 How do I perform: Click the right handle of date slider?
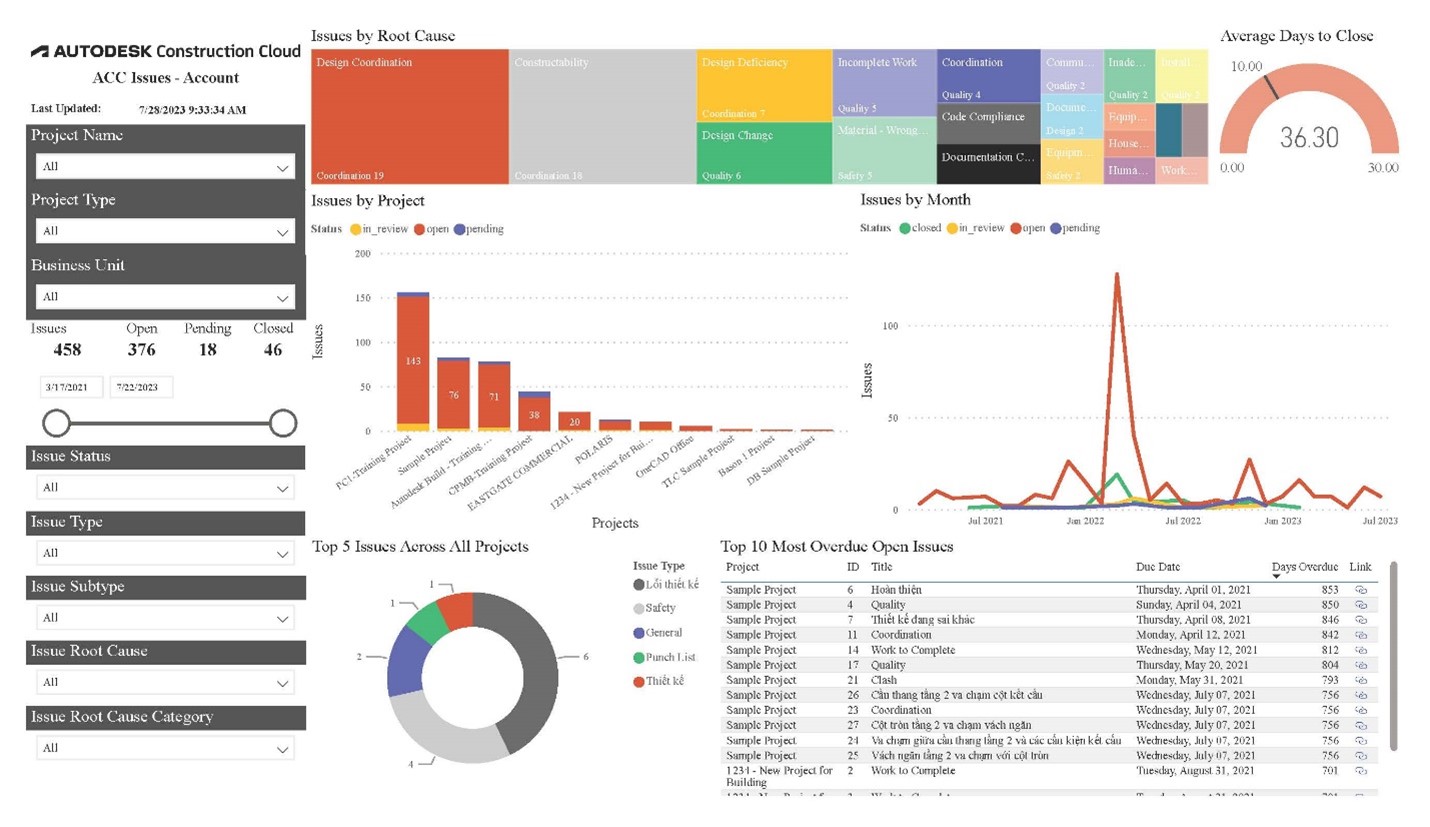click(283, 423)
